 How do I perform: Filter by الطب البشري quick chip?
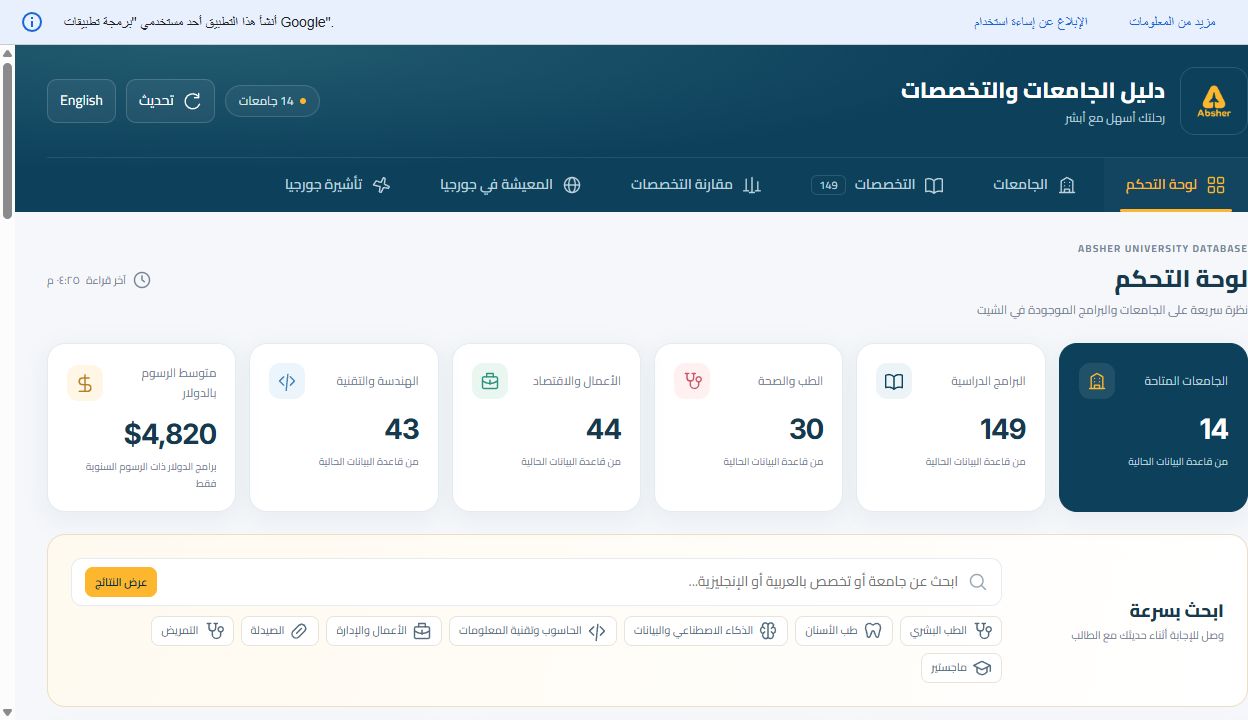pyautogui.click(x=950, y=631)
